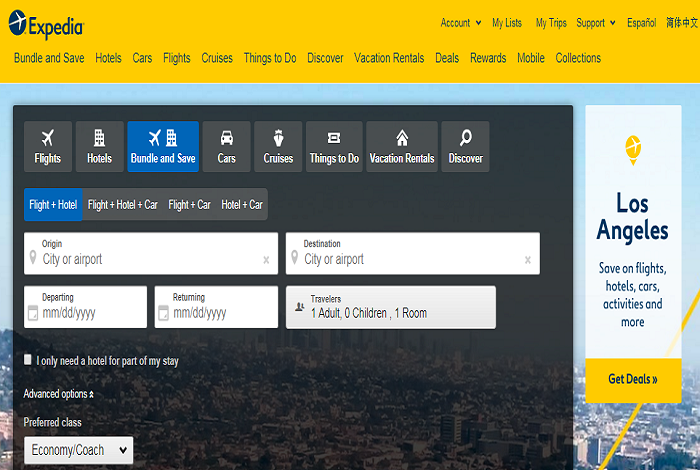Clear the Destination field with its x icon
Screen dimensions: 700x470
(528, 260)
